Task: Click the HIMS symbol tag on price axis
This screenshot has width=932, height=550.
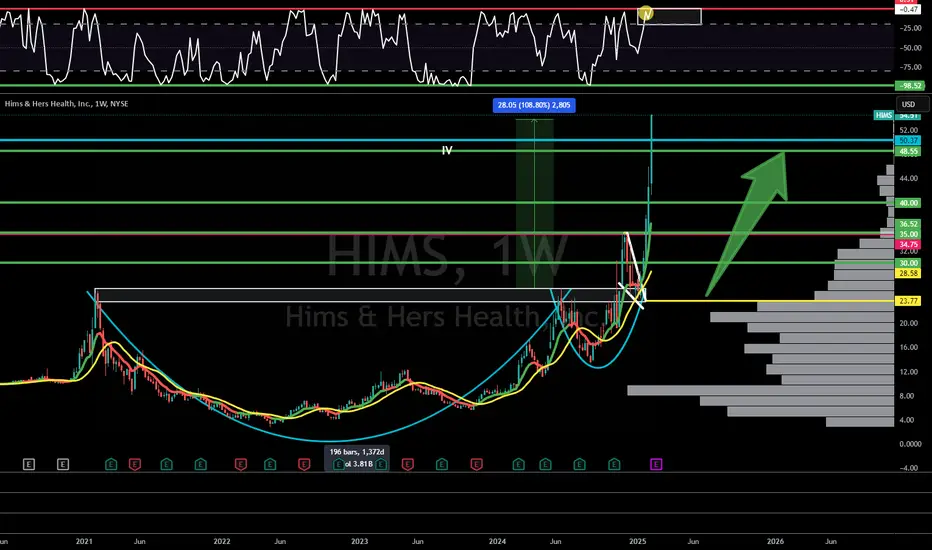Action: pos(883,115)
